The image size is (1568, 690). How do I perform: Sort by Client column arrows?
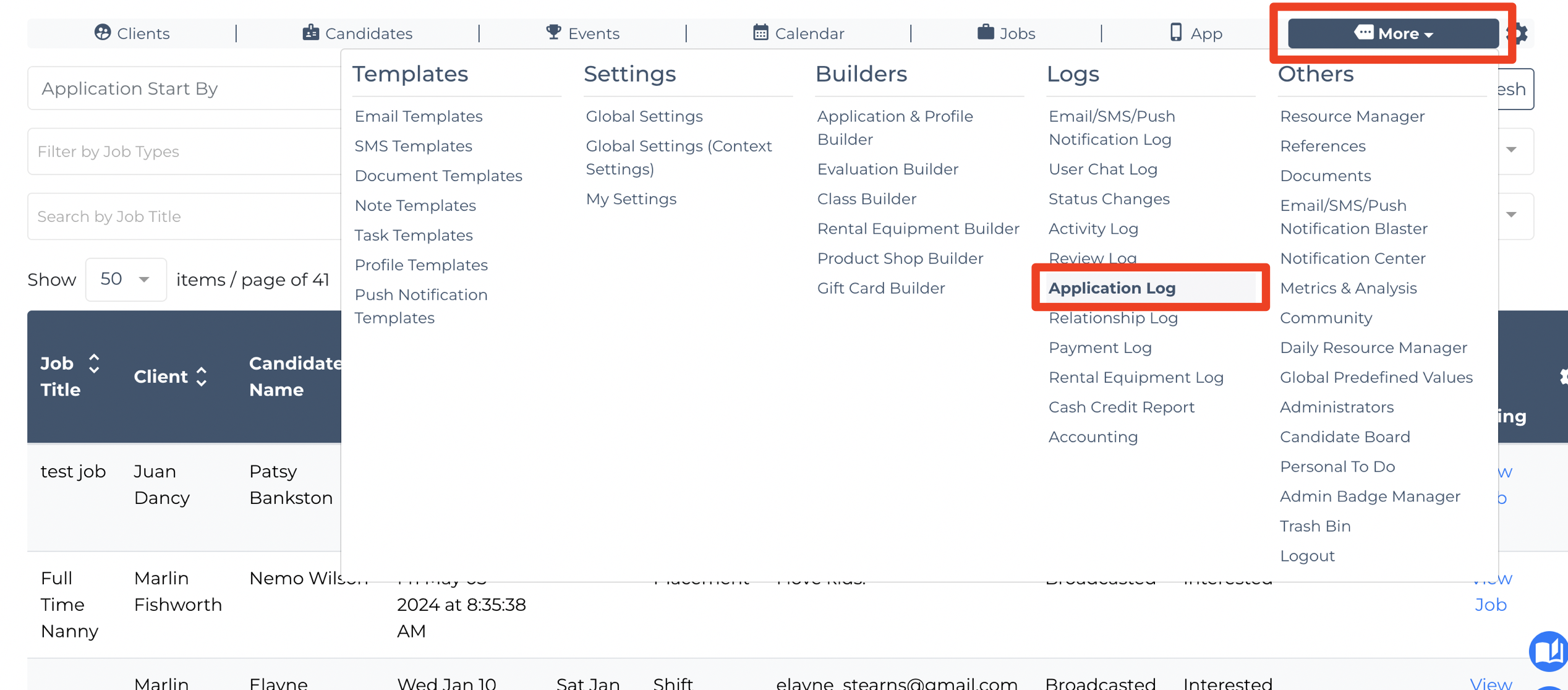(202, 377)
